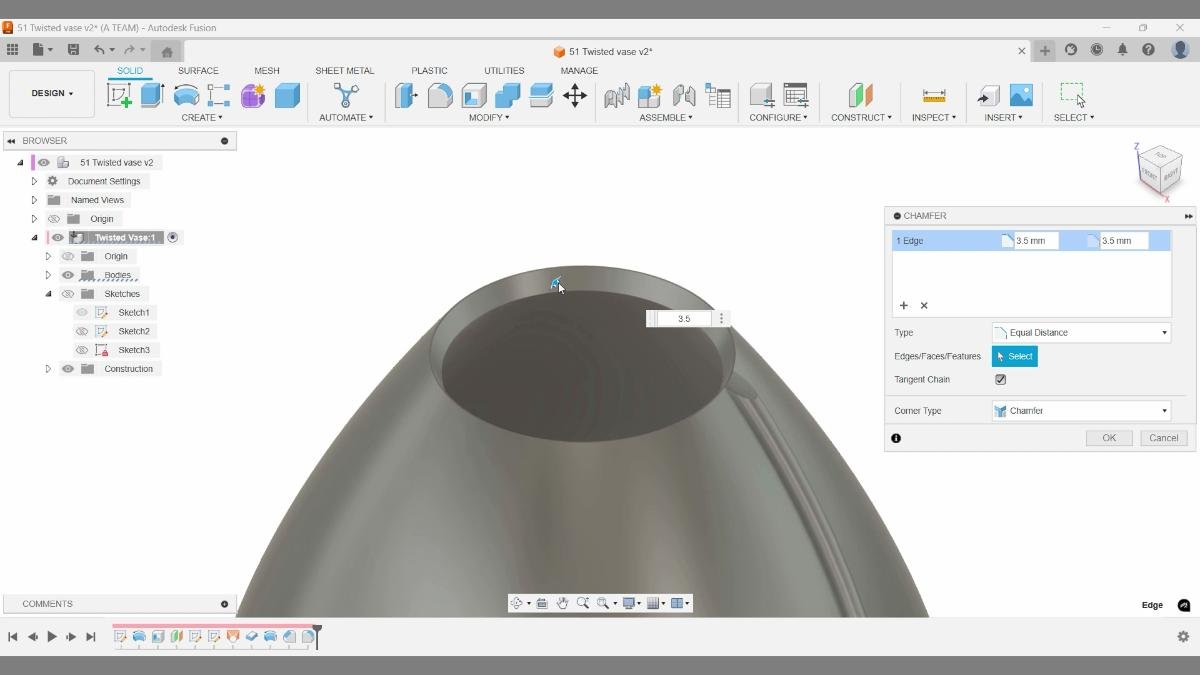
Task: Click the chamfer distance drag handle on canvas
Action: 556,284
